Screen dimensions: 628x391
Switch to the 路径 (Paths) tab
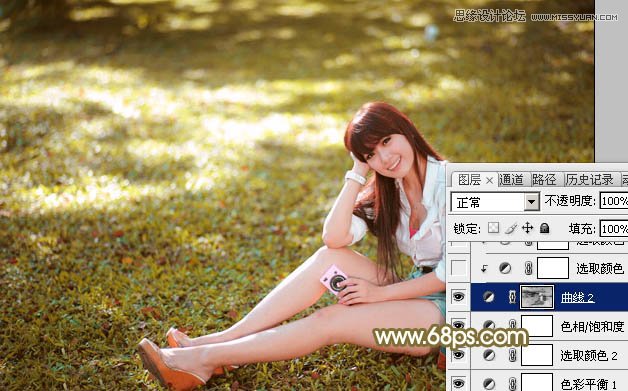(544, 180)
